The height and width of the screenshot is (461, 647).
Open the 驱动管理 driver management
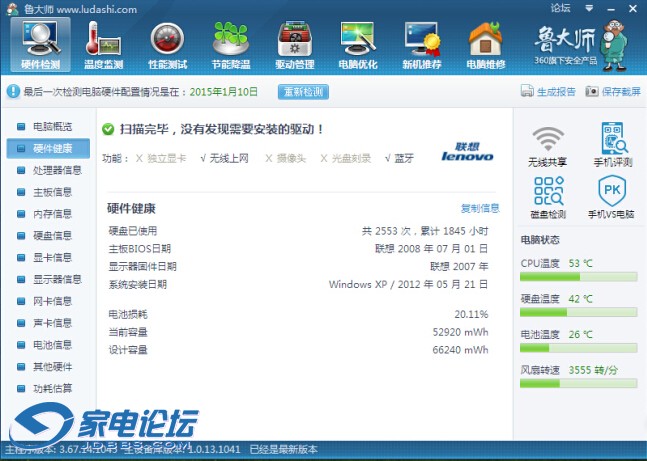295,45
